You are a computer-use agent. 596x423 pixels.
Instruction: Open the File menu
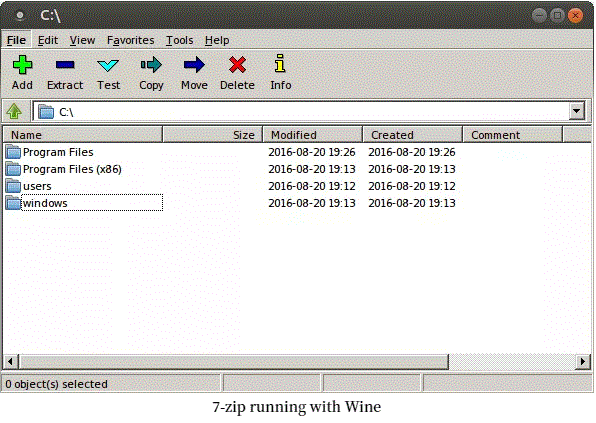point(16,40)
